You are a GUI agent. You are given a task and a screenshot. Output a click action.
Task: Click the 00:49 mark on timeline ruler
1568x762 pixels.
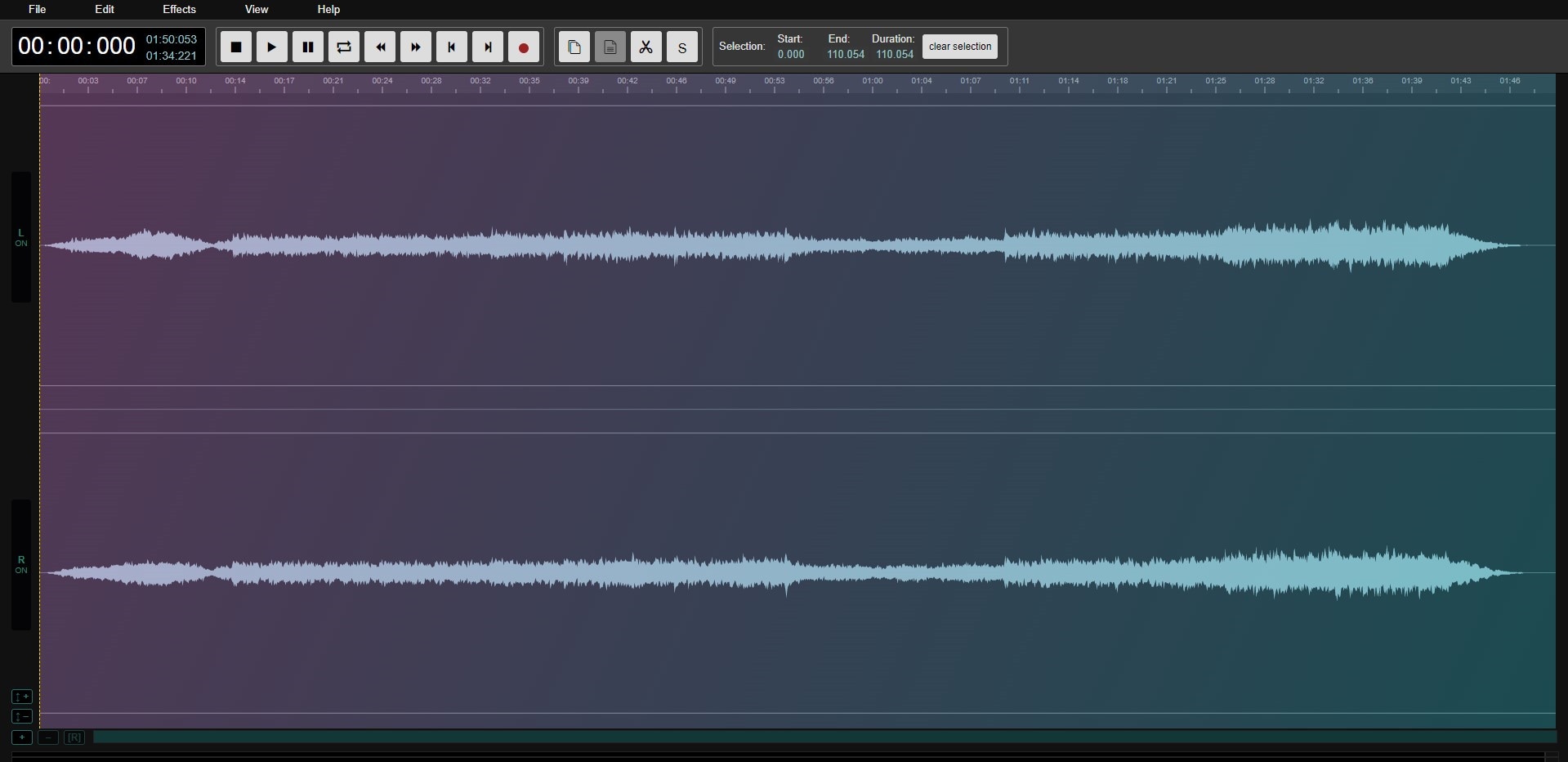(726, 81)
